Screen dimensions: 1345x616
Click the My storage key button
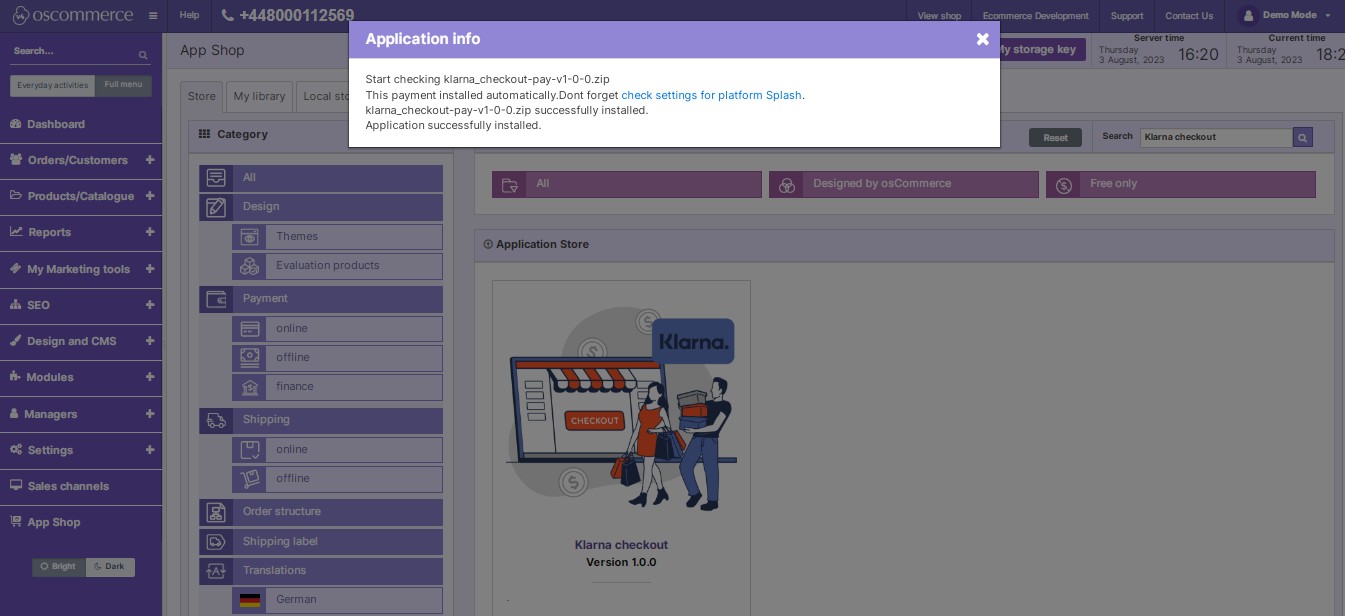click(x=1042, y=49)
